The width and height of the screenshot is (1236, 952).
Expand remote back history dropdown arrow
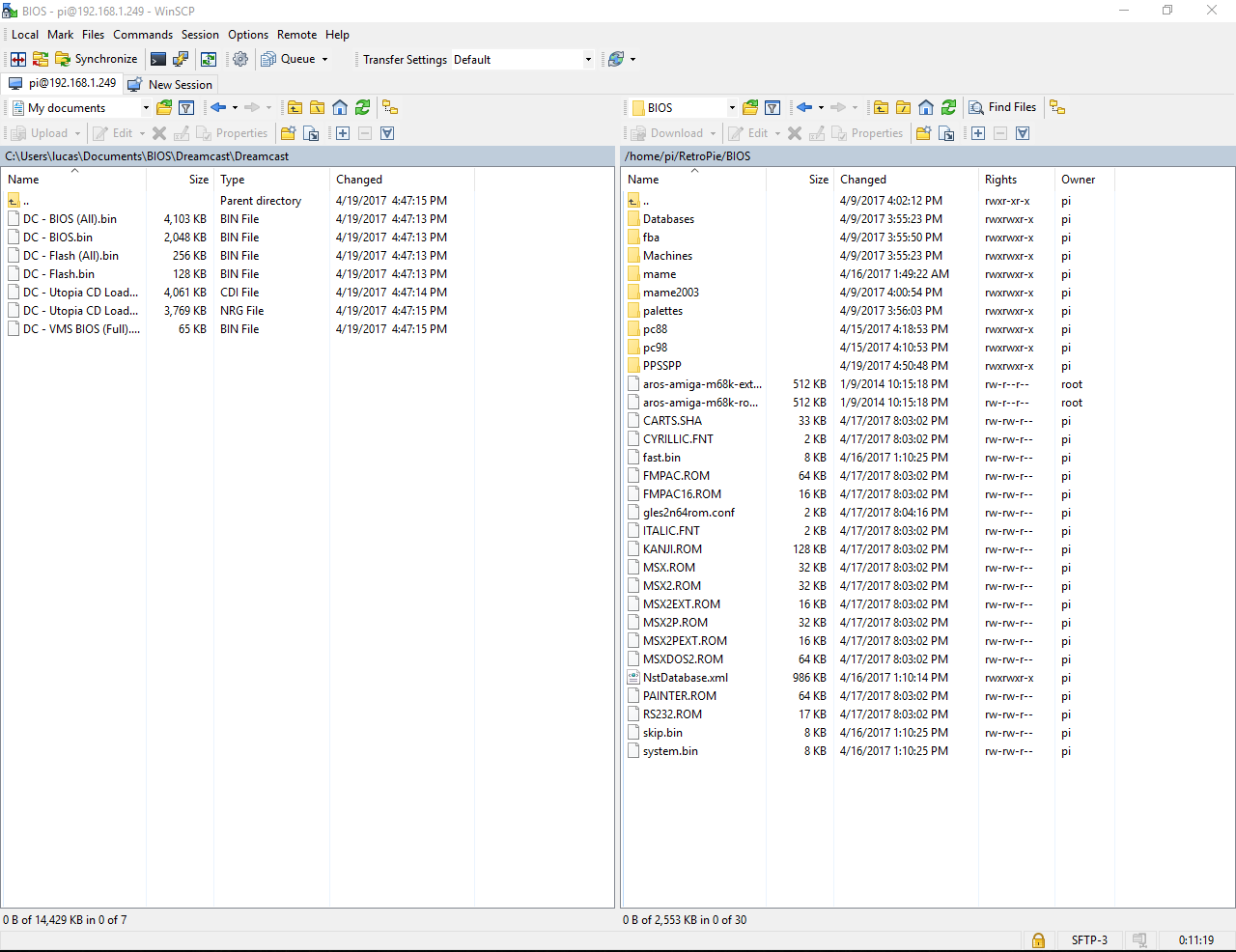(821, 107)
